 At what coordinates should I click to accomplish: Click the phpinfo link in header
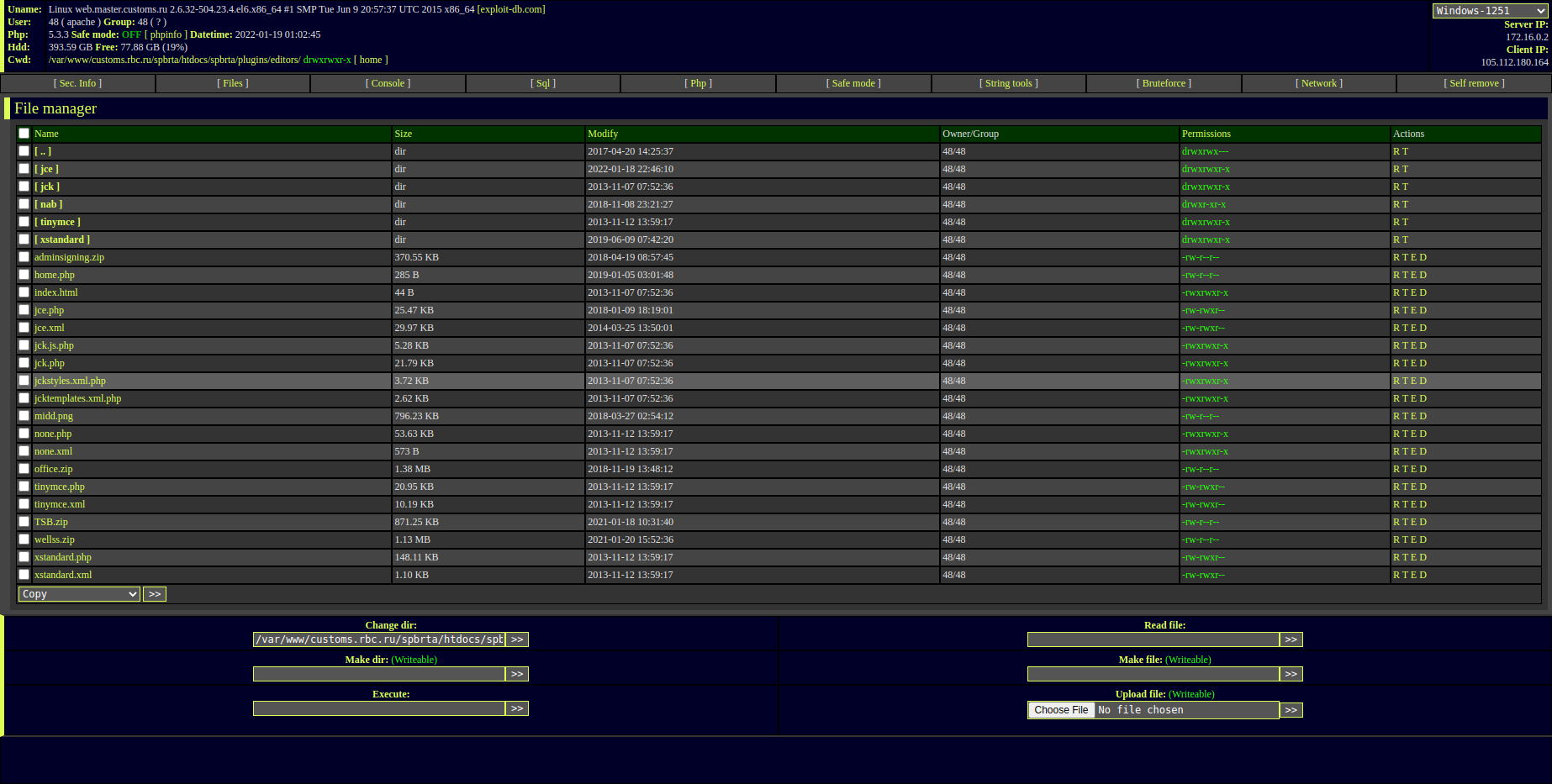pos(166,34)
